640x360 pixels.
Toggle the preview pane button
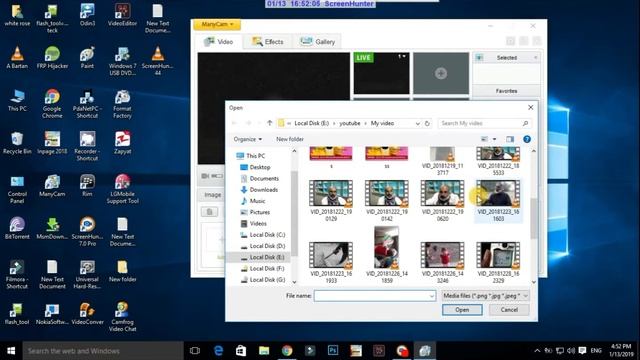click(x=510, y=139)
